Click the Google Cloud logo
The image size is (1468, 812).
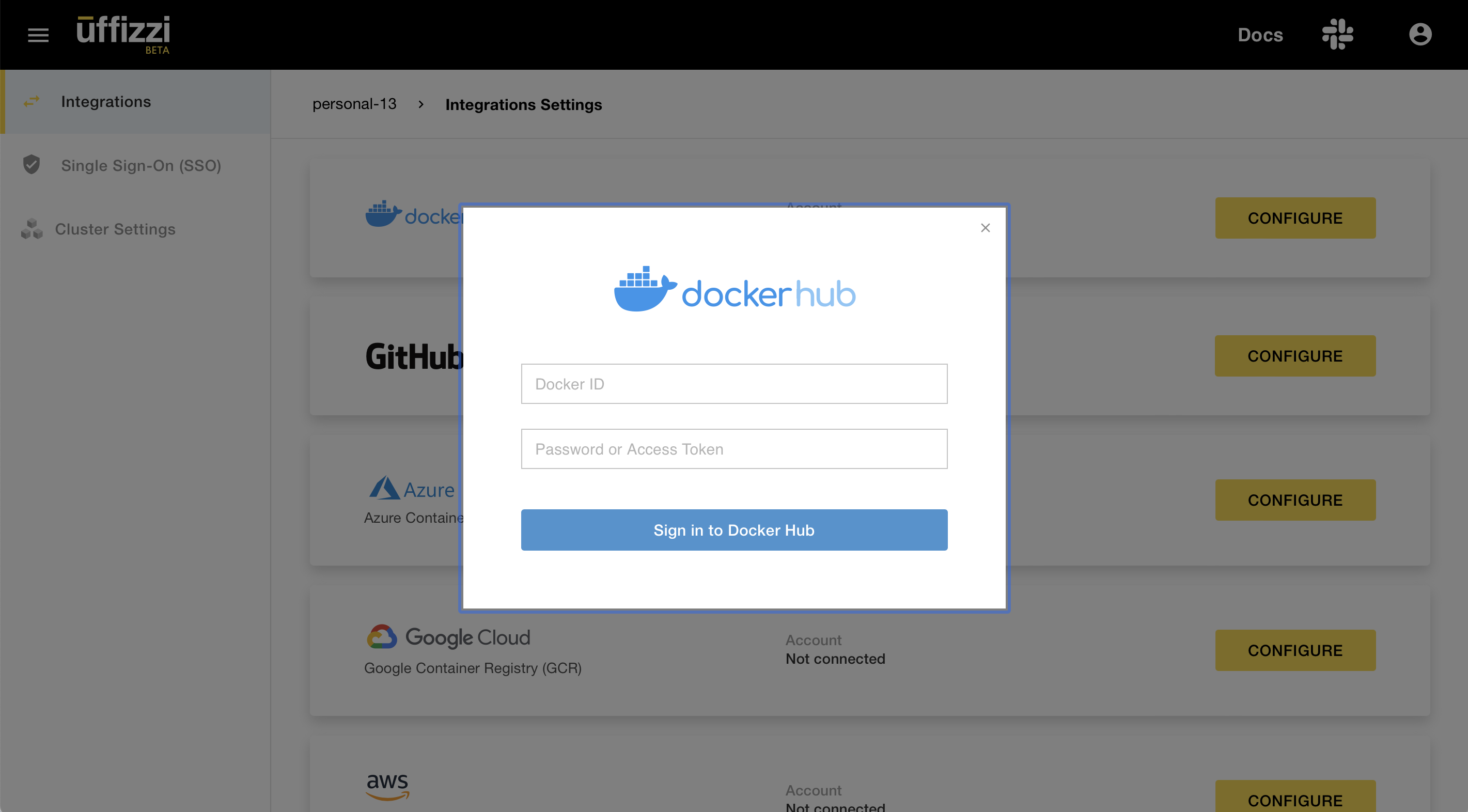(448, 637)
